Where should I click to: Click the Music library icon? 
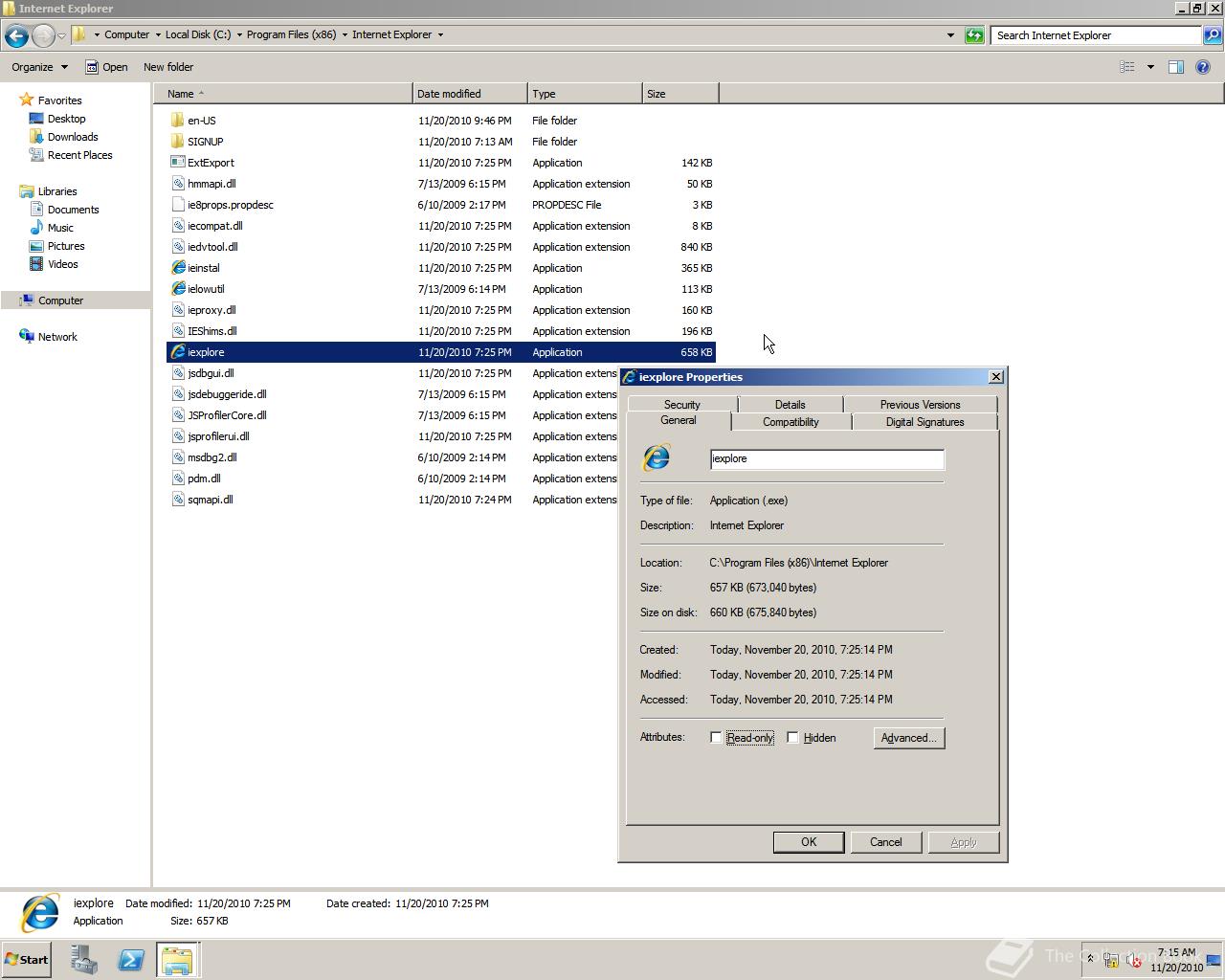36,228
